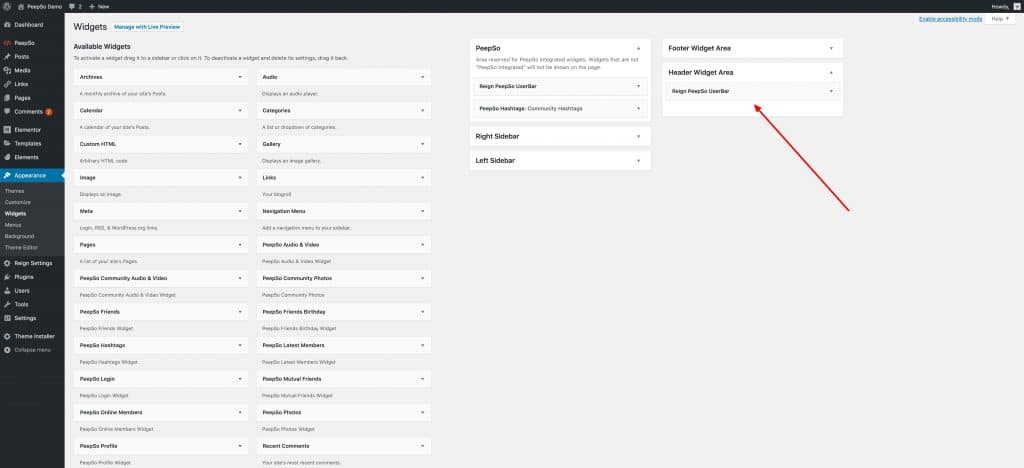1024x468 pixels.
Task: Click the Tools wrench icon
Action: point(7,304)
